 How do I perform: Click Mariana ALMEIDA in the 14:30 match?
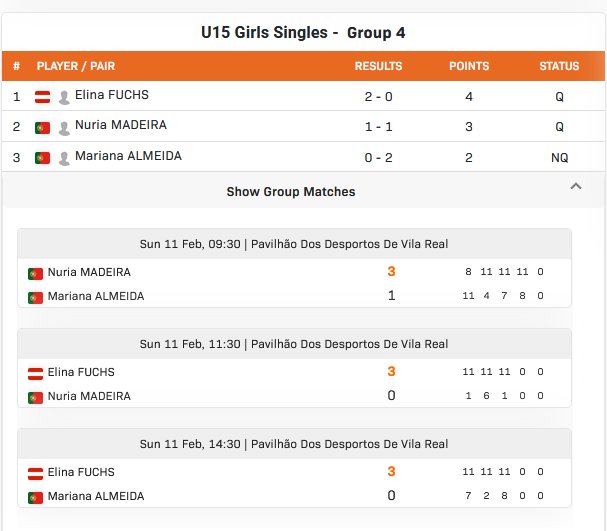pyautogui.click(x=96, y=496)
